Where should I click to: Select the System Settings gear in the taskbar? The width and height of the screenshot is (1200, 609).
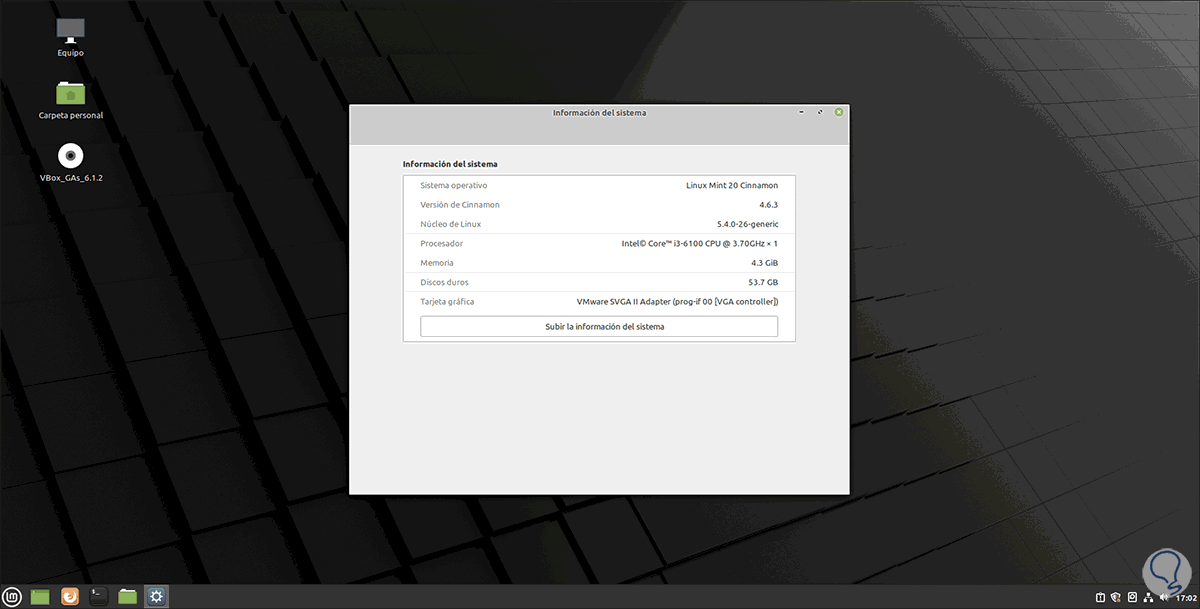click(155, 596)
